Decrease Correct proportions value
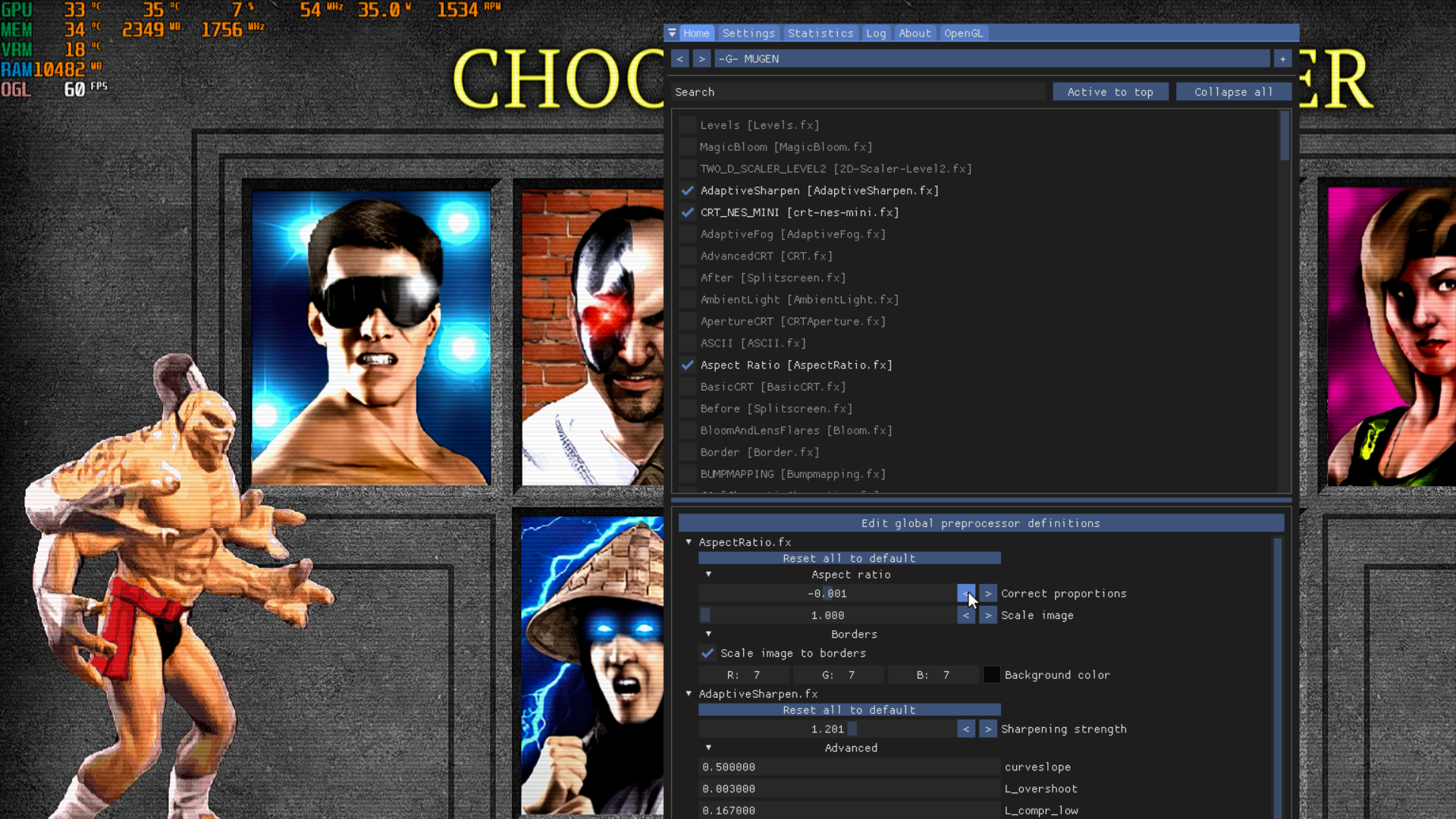Screen dimensions: 1456x819 pyautogui.click(x=965, y=593)
